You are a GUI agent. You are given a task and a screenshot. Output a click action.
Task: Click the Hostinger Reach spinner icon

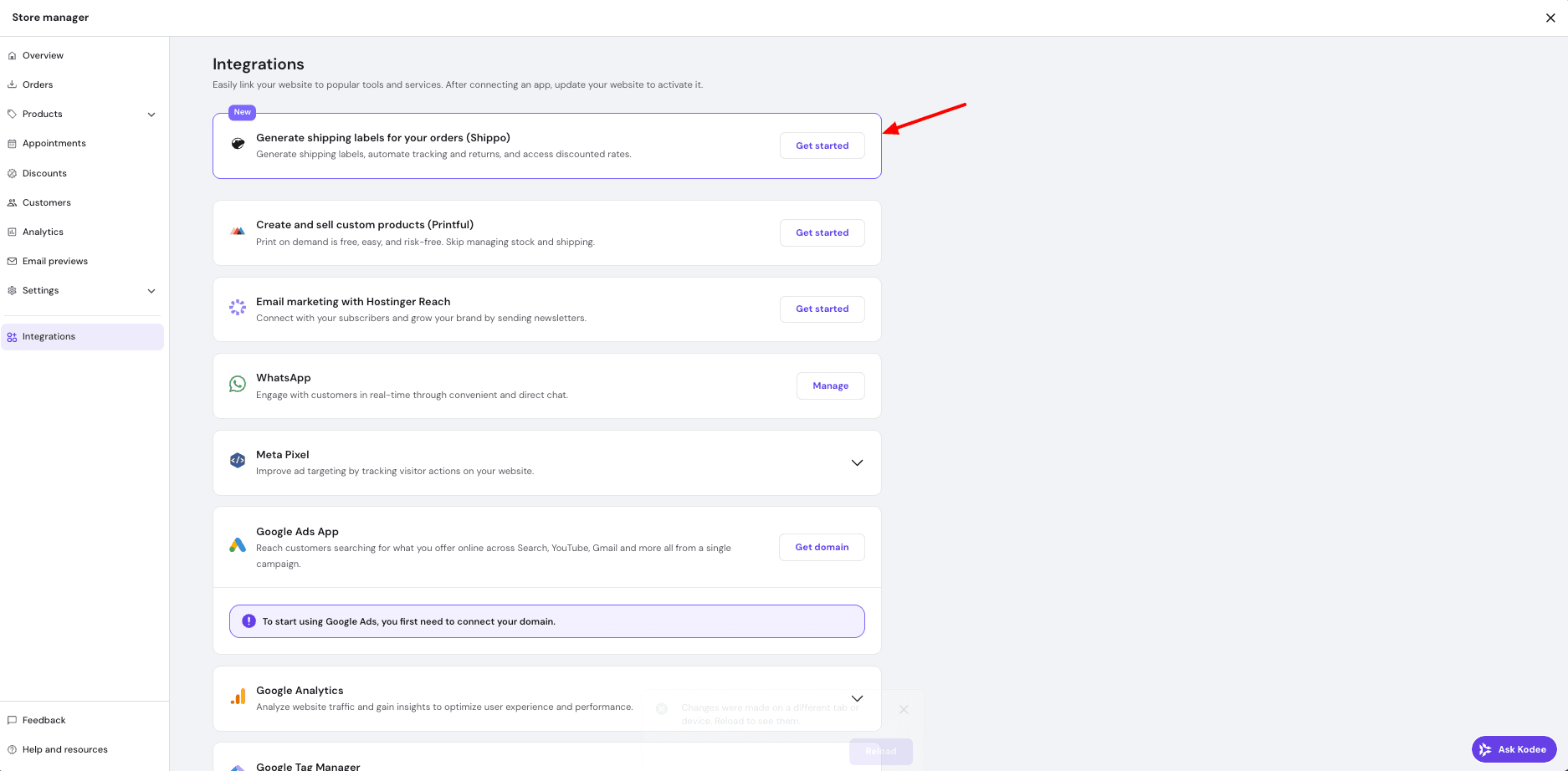[x=238, y=308]
